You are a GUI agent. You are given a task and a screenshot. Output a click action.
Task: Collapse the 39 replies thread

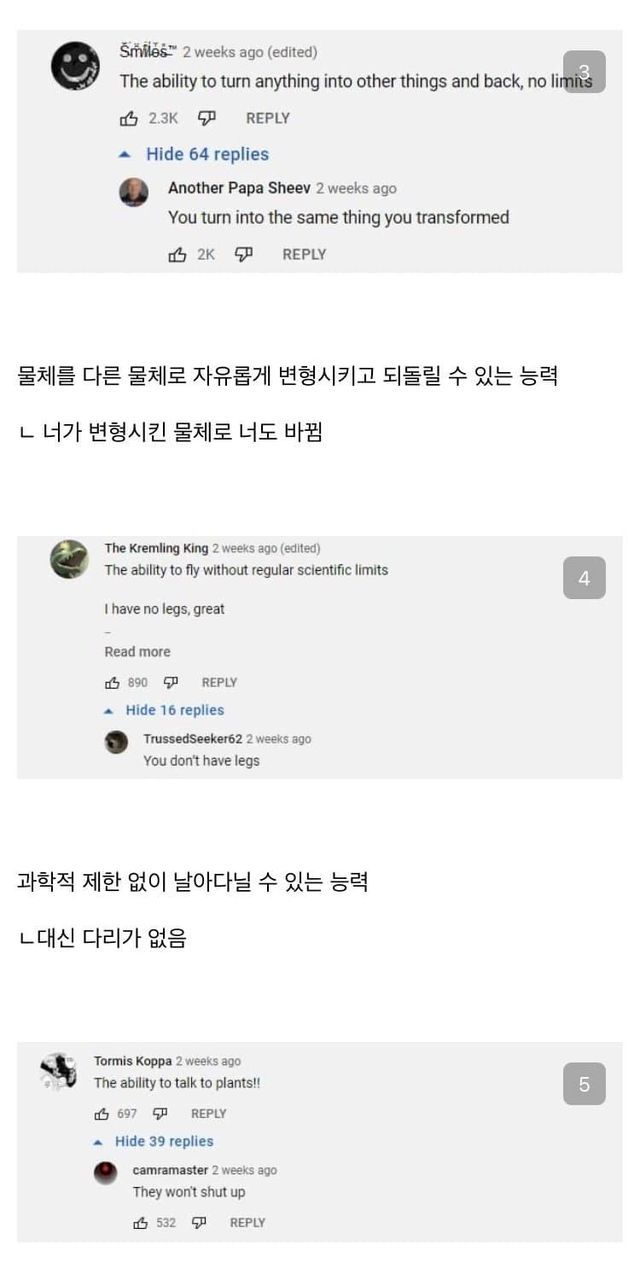[154, 1141]
